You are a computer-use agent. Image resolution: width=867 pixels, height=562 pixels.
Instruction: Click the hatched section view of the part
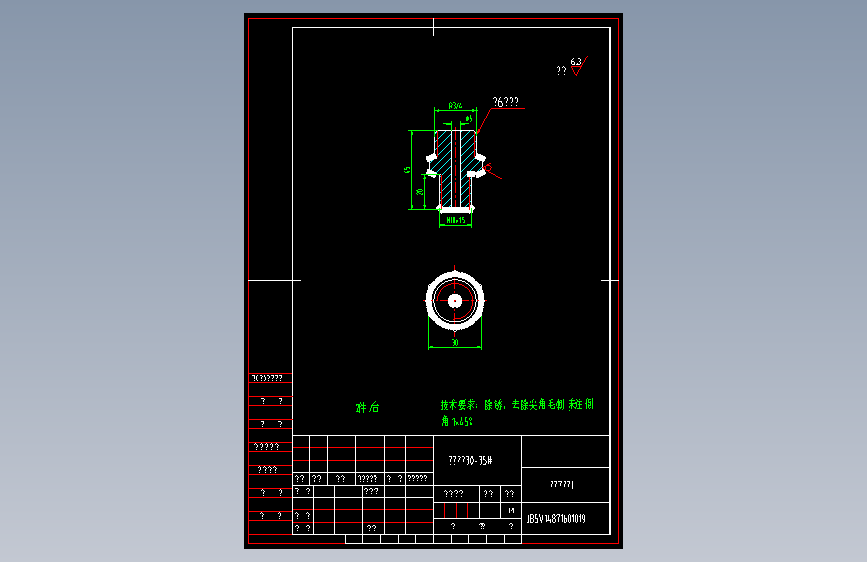(456, 170)
